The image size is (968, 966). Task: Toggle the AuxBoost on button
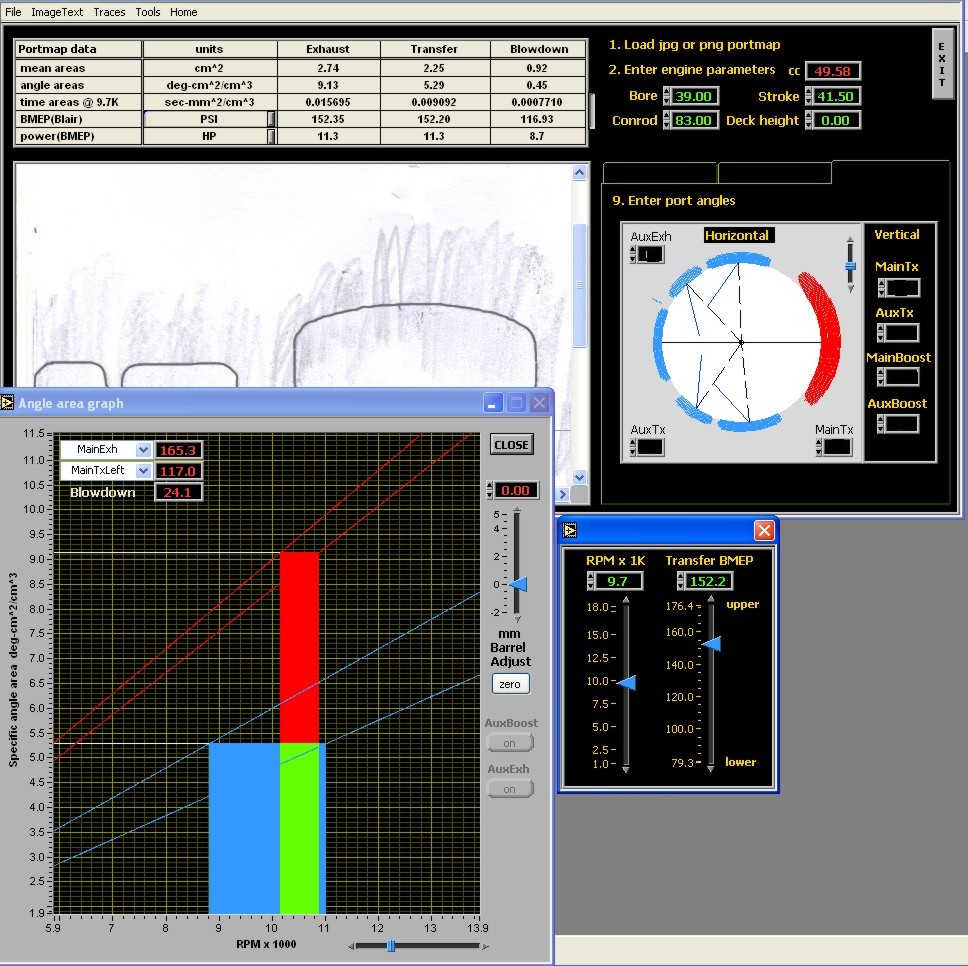[509, 743]
